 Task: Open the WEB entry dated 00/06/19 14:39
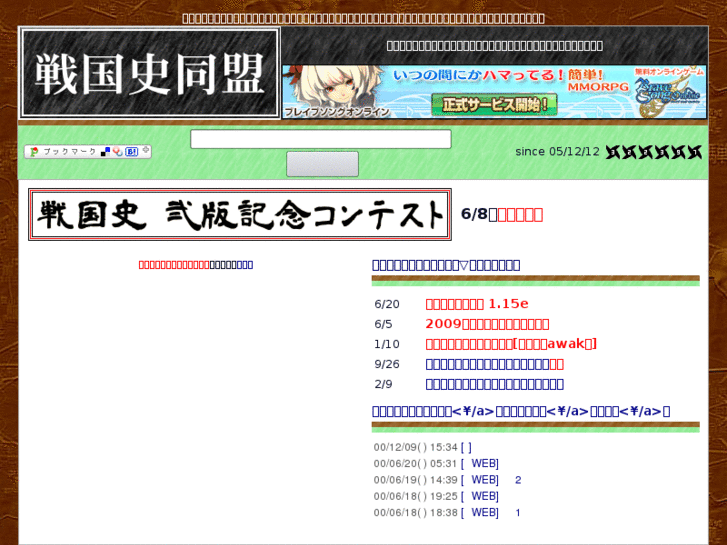point(480,480)
